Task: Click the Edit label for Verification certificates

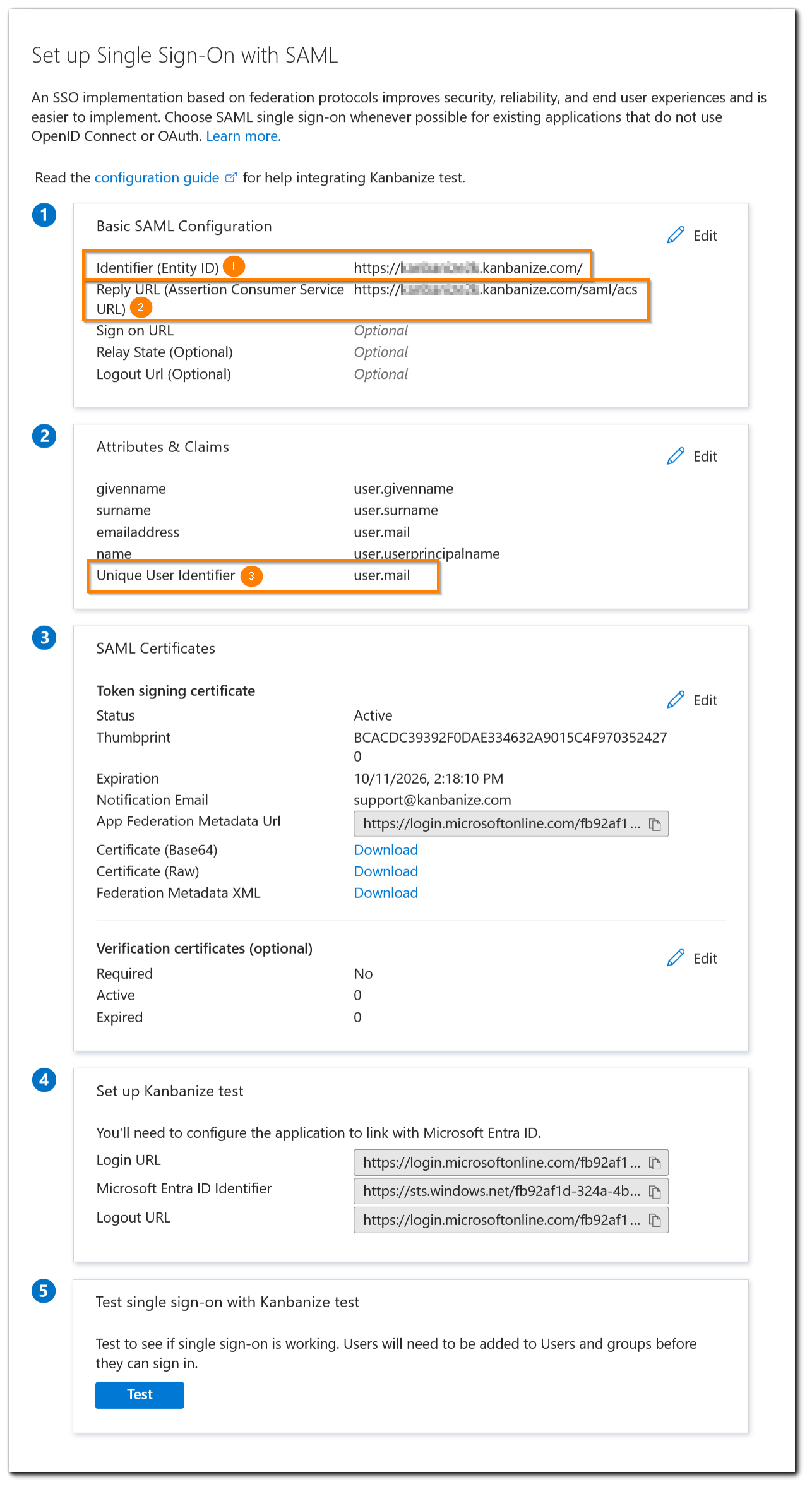Action: [705, 959]
